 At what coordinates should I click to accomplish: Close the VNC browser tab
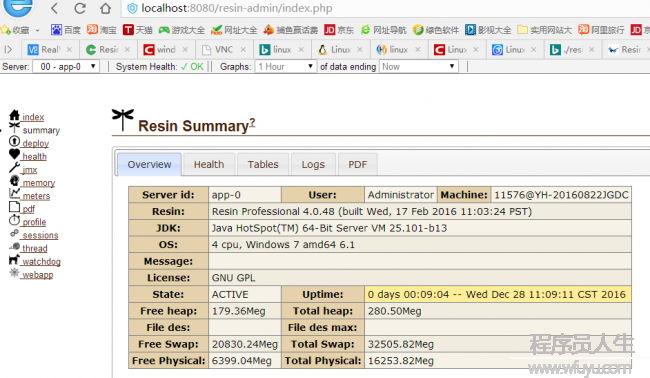tap(243, 50)
